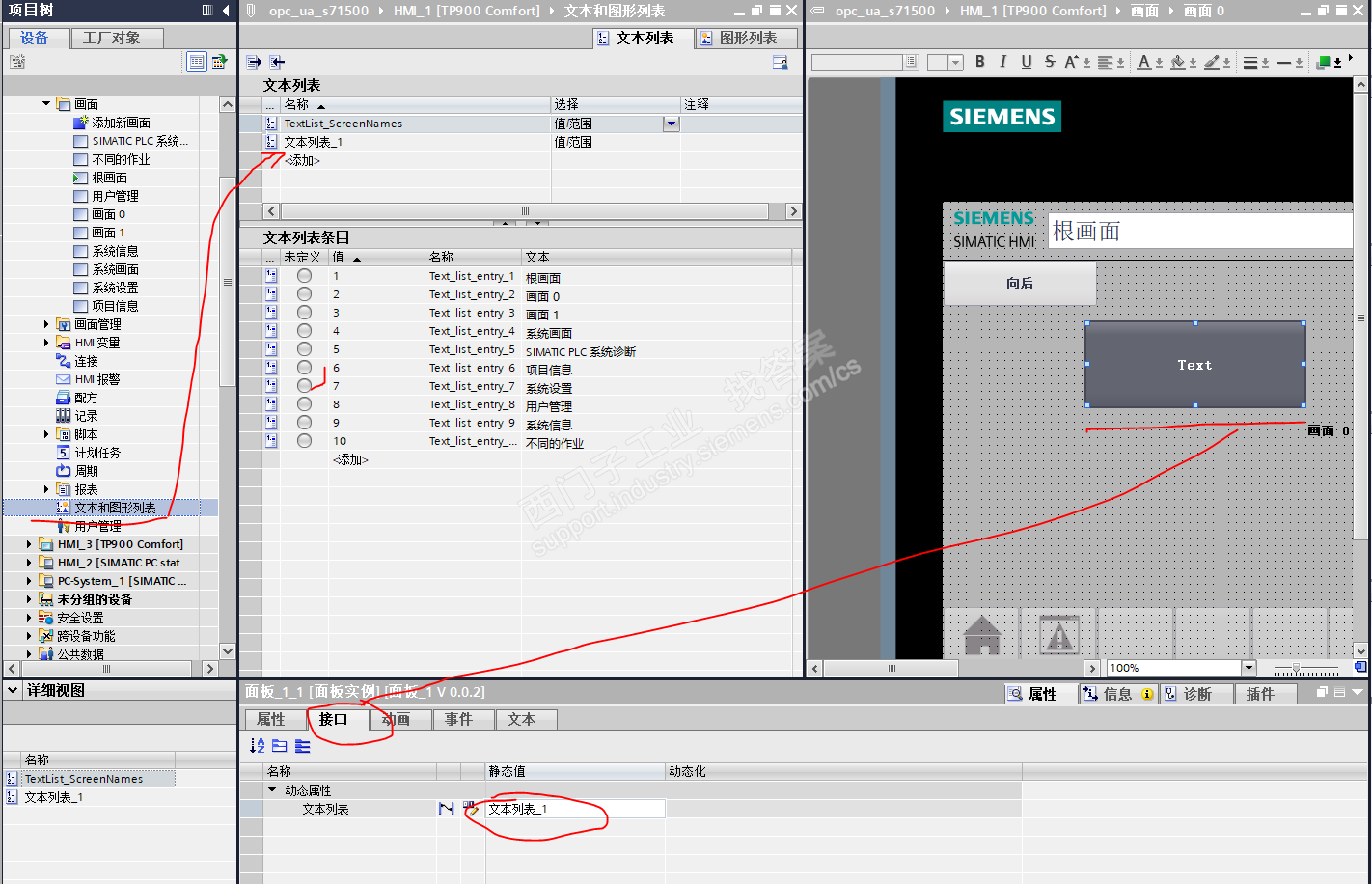Select undefined radio for entry value 2
The height and width of the screenshot is (884, 1372).
point(304,294)
